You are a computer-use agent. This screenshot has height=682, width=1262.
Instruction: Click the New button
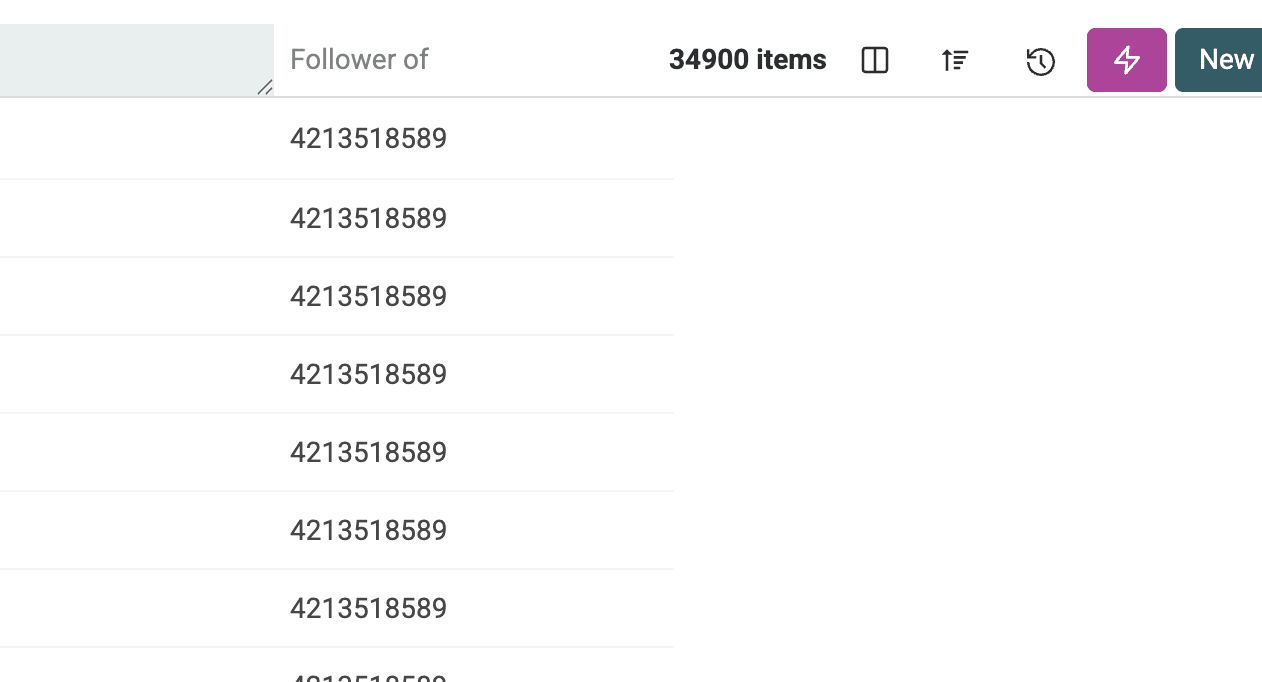click(1226, 60)
